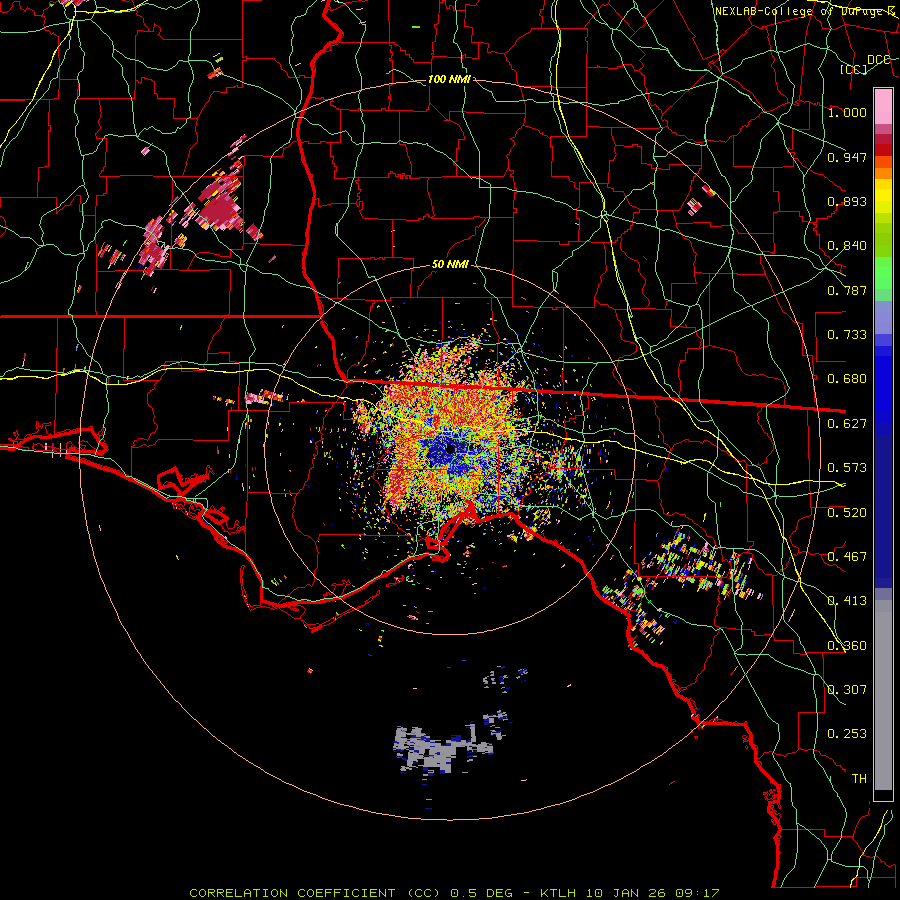
Task: Click the 0.307 scale value
Action: coord(847,690)
